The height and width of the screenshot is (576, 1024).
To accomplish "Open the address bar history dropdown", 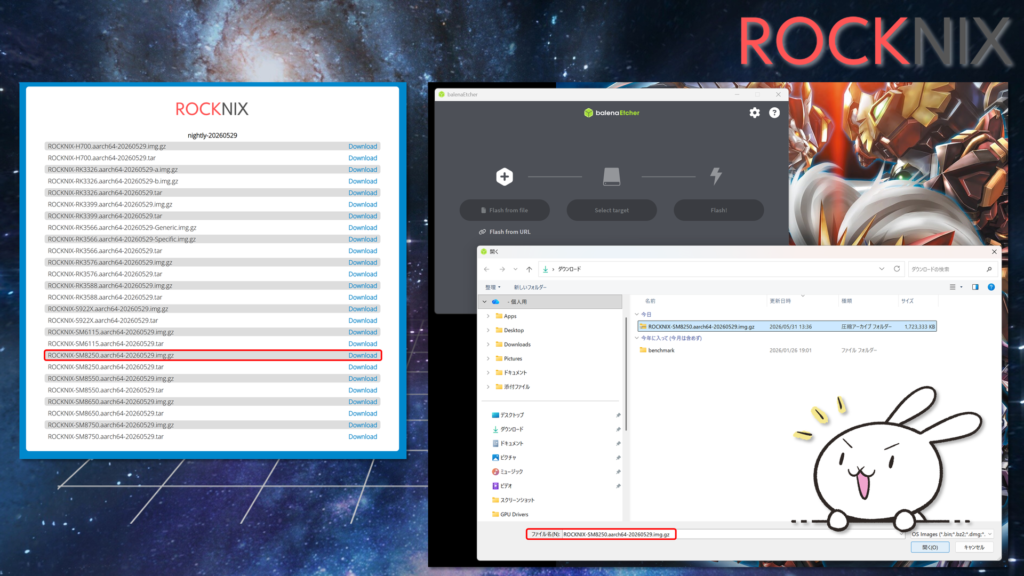I will coord(881,269).
